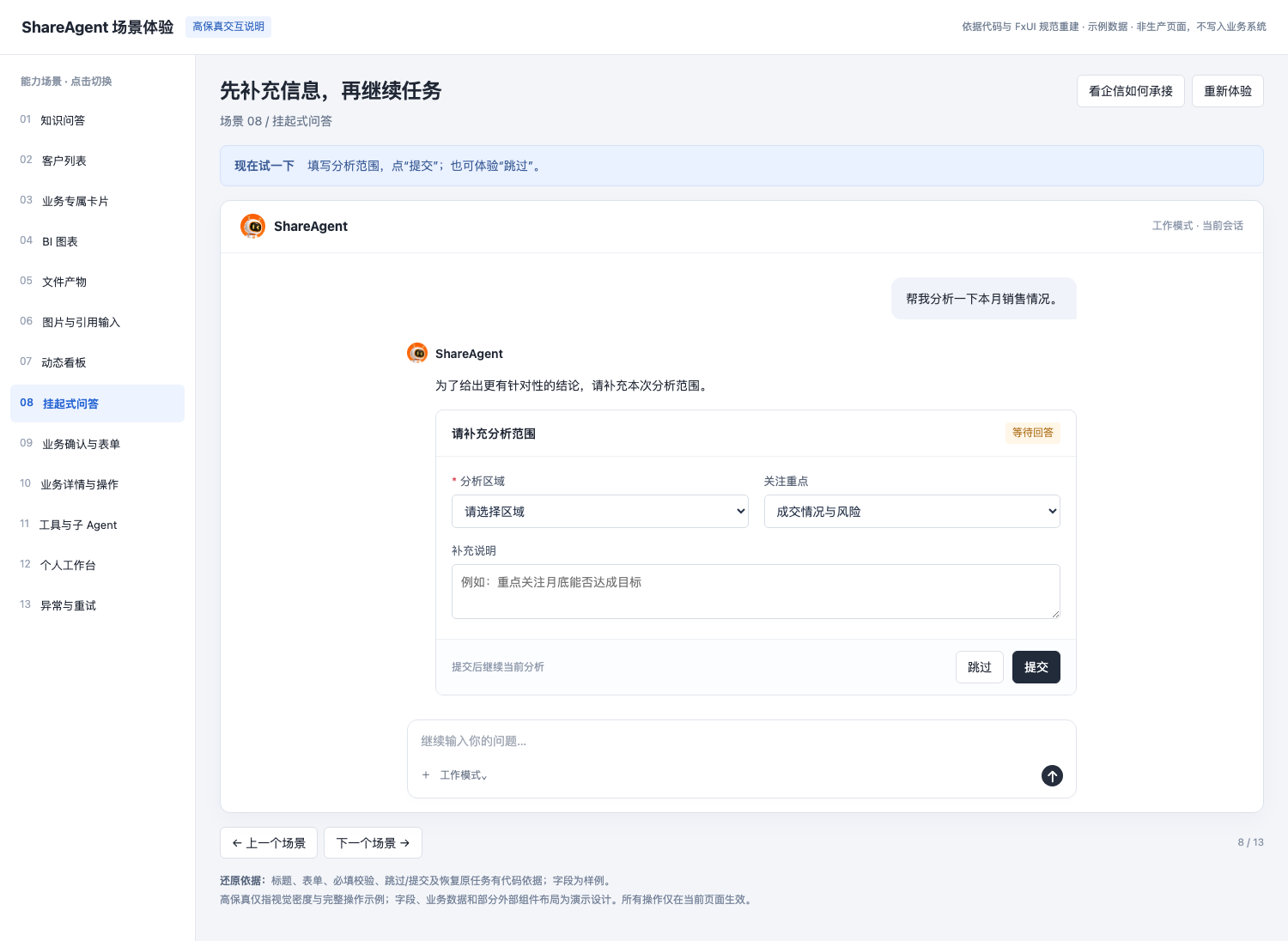
Task: Select the active scenario 08 挂起式问答
Action: coord(97,404)
